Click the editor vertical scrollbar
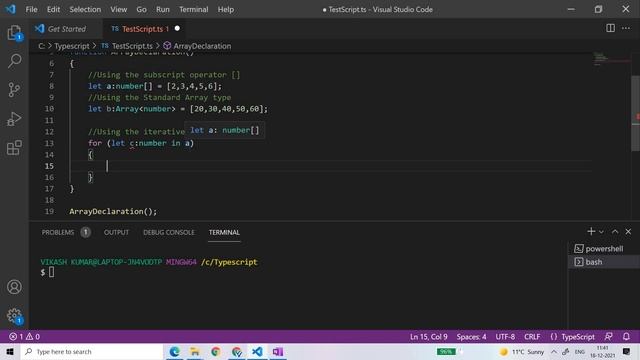 (636, 112)
